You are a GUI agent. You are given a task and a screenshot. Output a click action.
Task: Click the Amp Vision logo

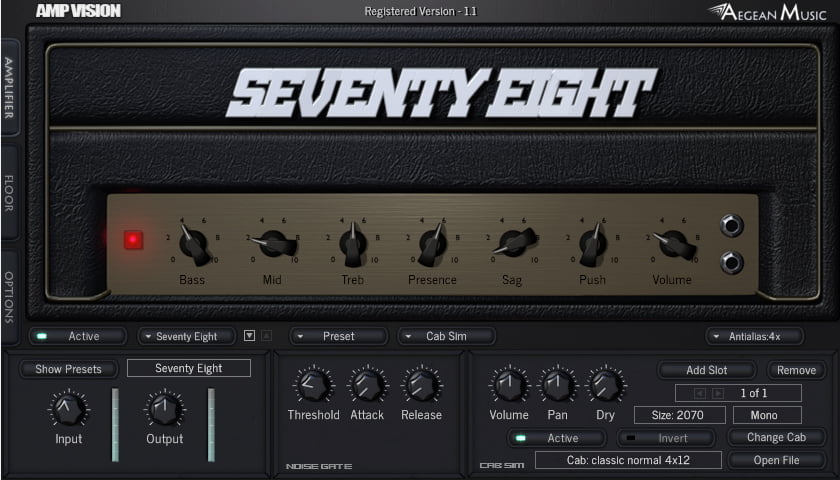[78, 11]
